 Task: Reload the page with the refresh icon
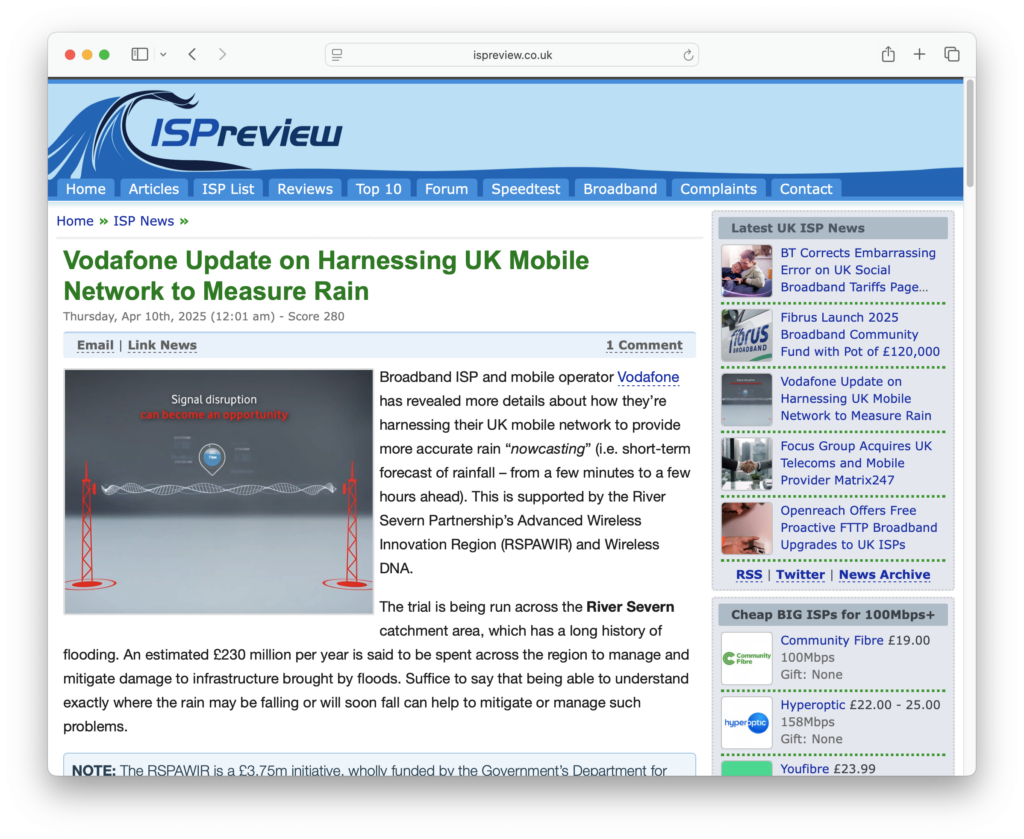tap(688, 55)
